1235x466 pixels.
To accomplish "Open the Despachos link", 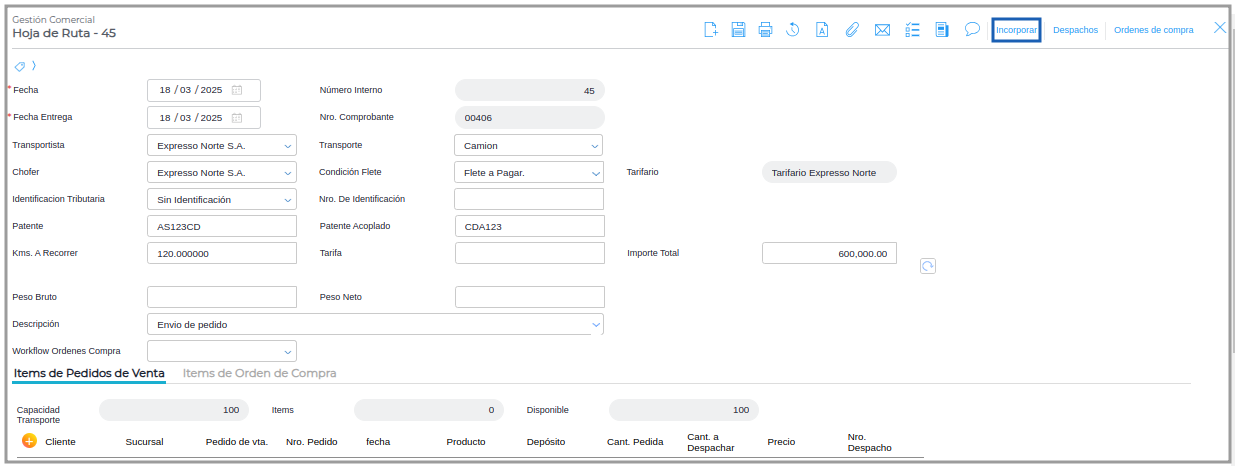I will click(x=1075, y=30).
